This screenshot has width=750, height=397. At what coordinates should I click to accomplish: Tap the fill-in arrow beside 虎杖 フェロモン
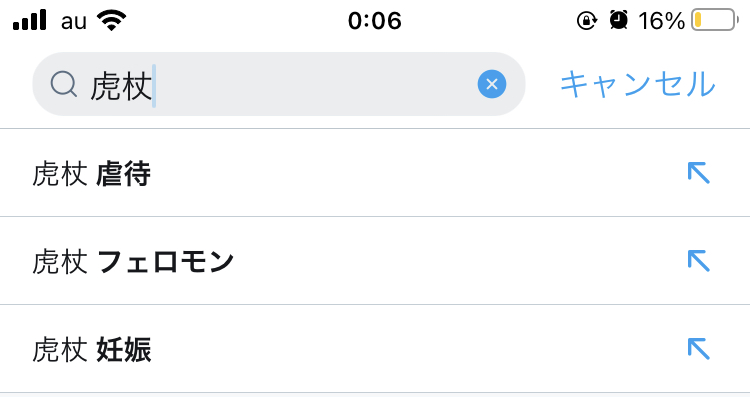(x=698, y=261)
